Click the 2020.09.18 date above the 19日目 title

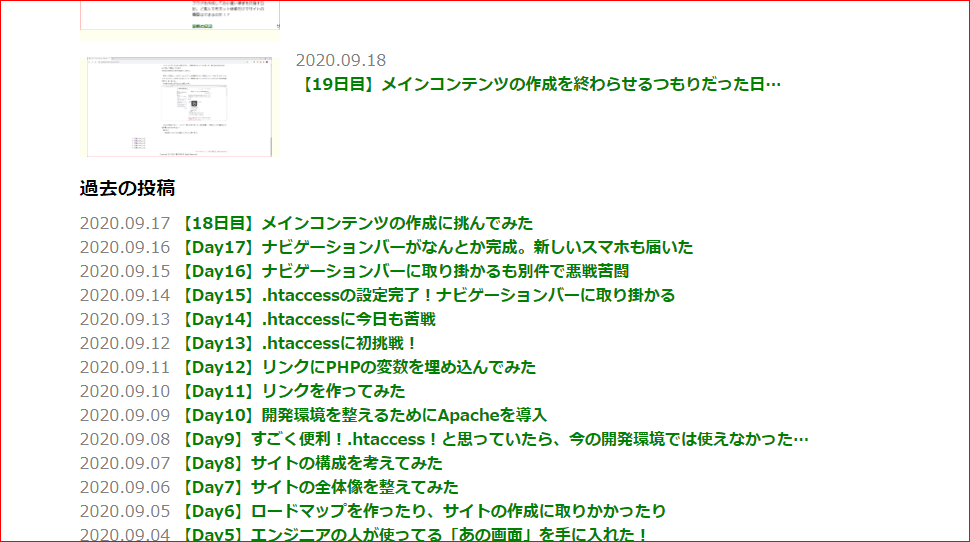pos(340,60)
